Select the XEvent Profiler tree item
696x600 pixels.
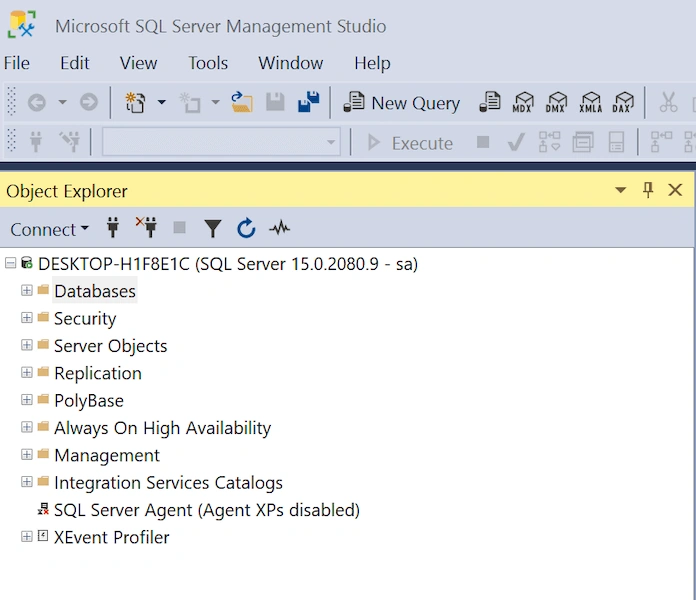(x=111, y=537)
